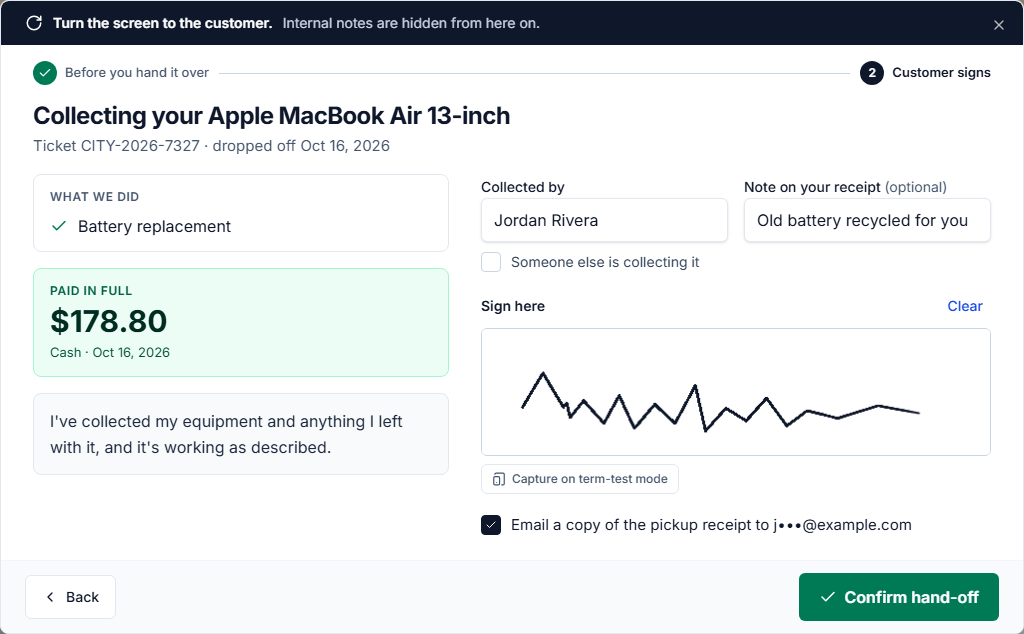Click the 'PAID IN FULL' label

(91, 291)
